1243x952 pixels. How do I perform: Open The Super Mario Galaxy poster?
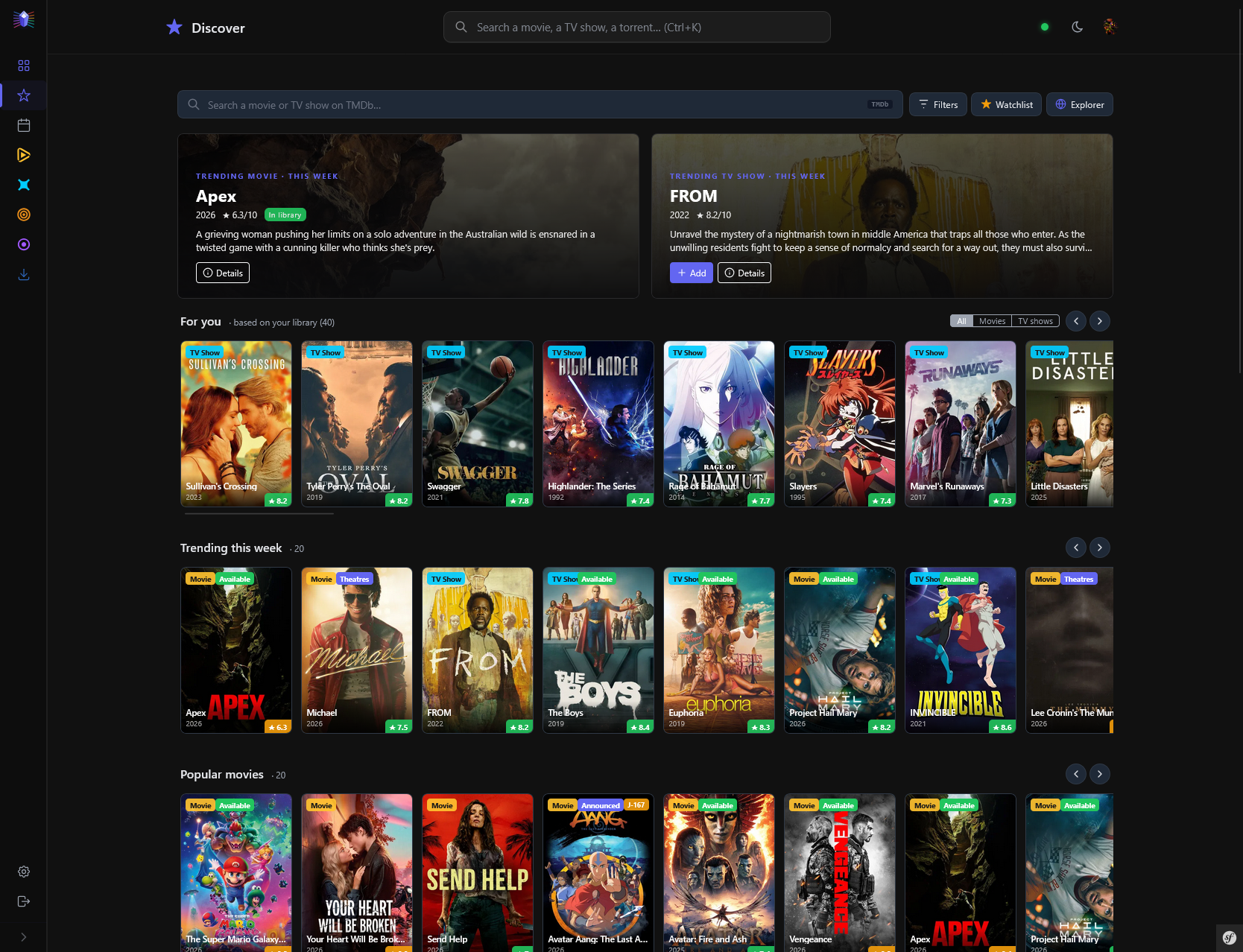236,873
